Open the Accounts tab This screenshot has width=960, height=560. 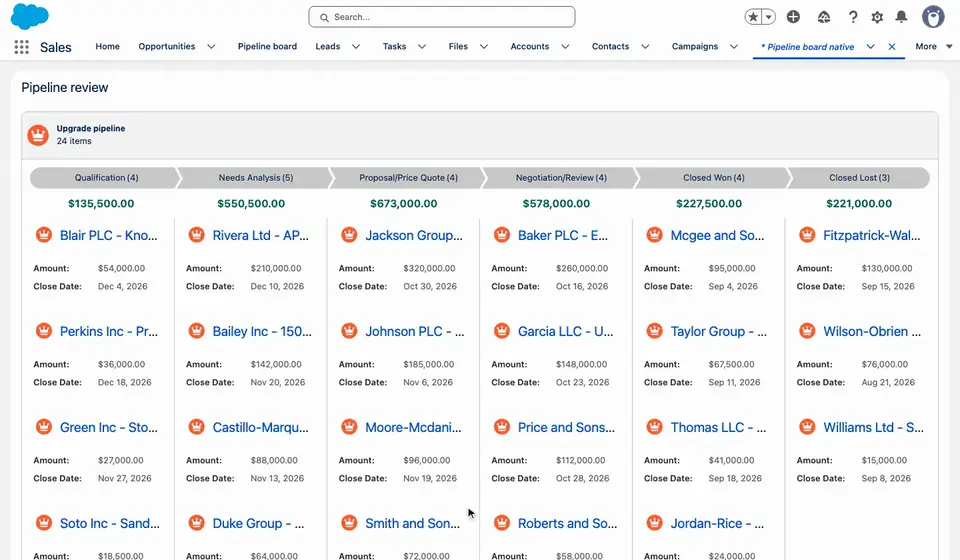click(x=530, y=47)
